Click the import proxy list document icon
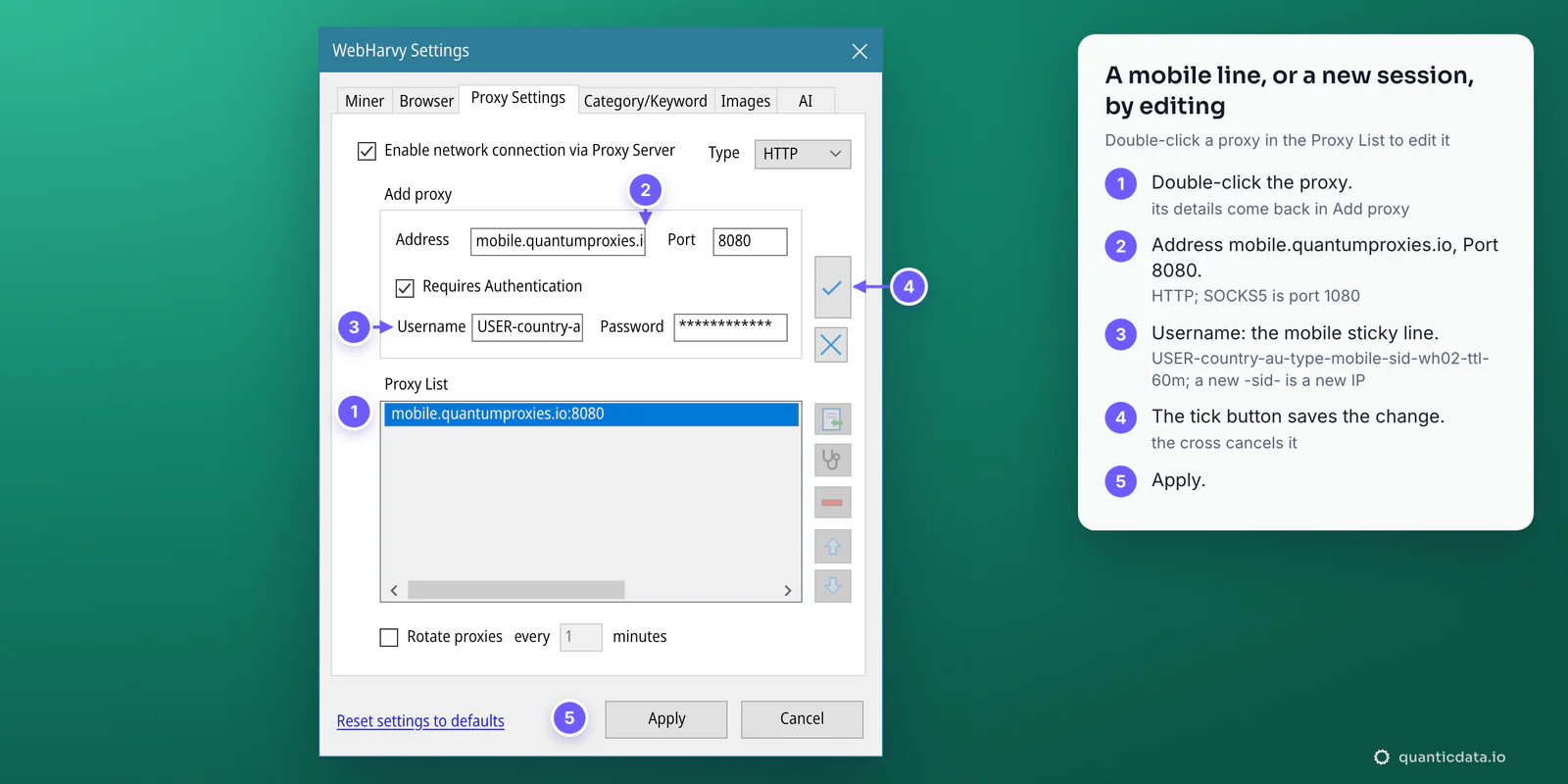1568x784 pixels. click(x=832, y=419)
